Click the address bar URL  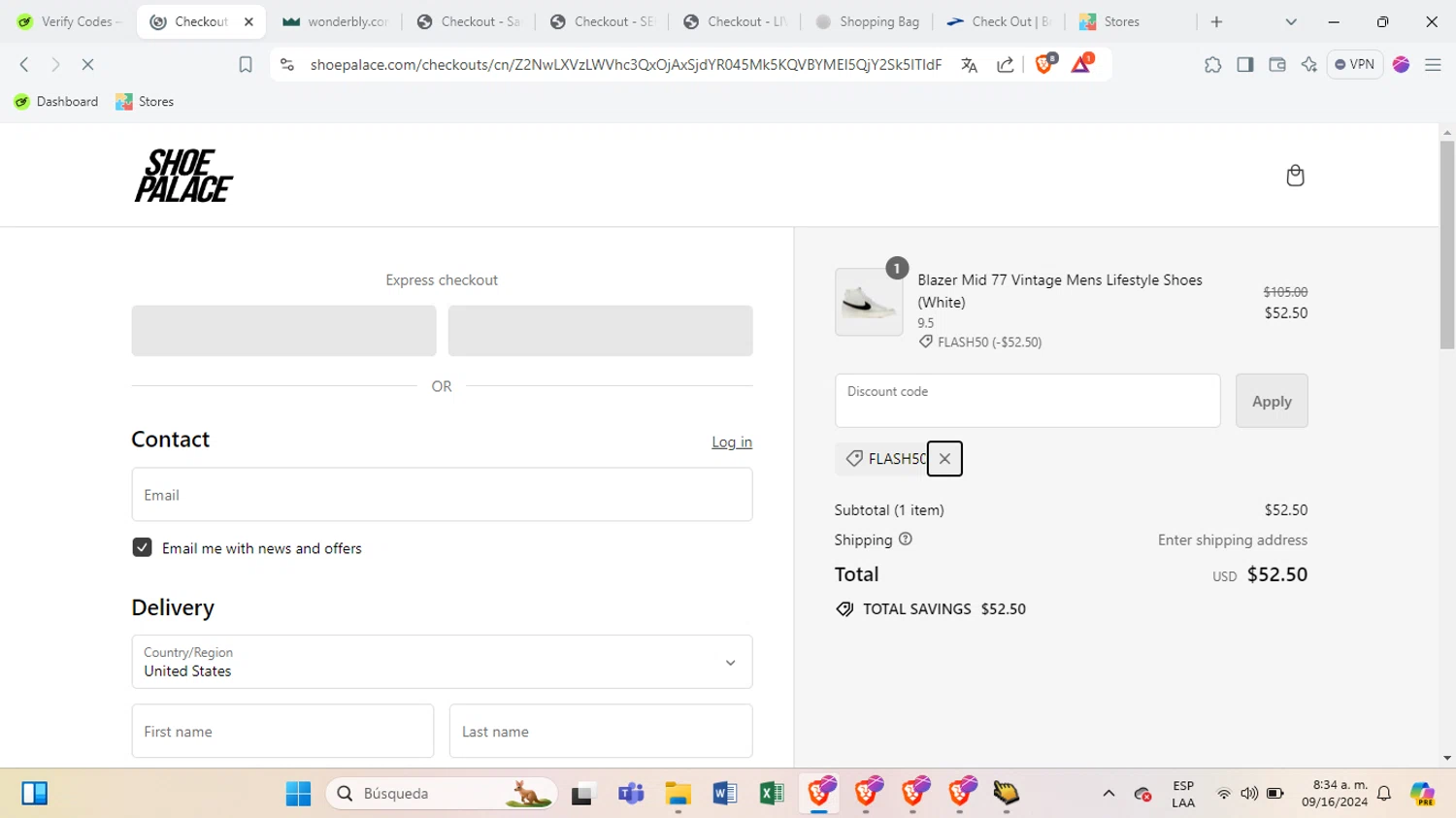click(625, 64)
